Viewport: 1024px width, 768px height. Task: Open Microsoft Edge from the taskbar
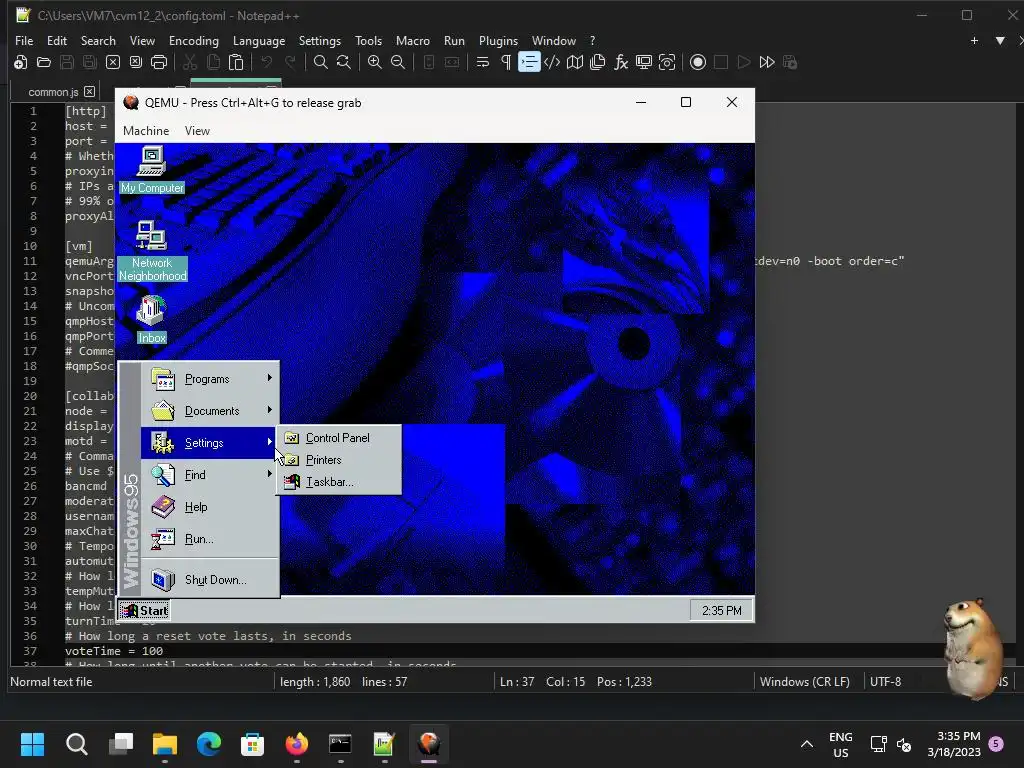tap(209, 744)
